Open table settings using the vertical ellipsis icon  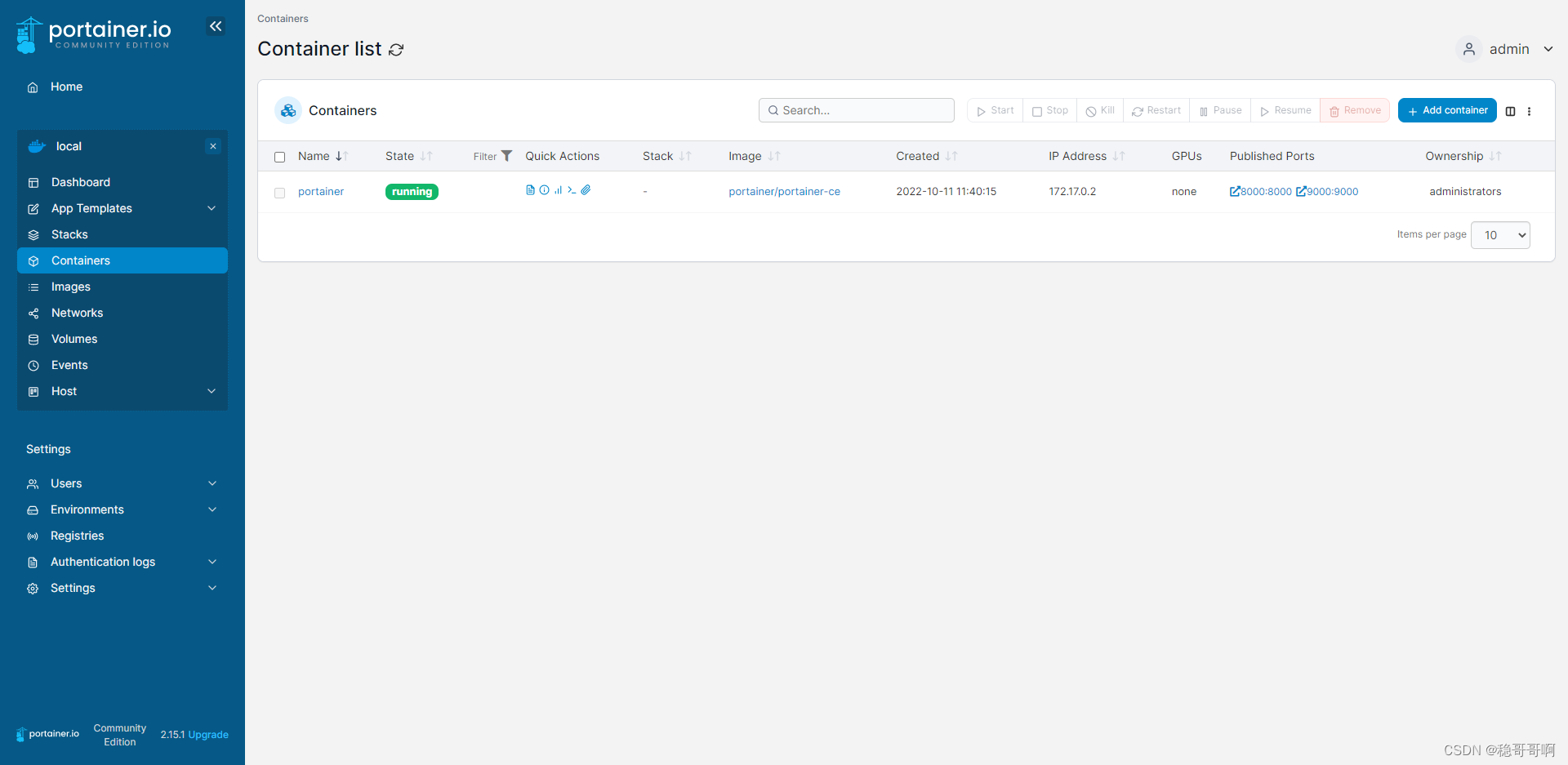[x=1529, y=111]
